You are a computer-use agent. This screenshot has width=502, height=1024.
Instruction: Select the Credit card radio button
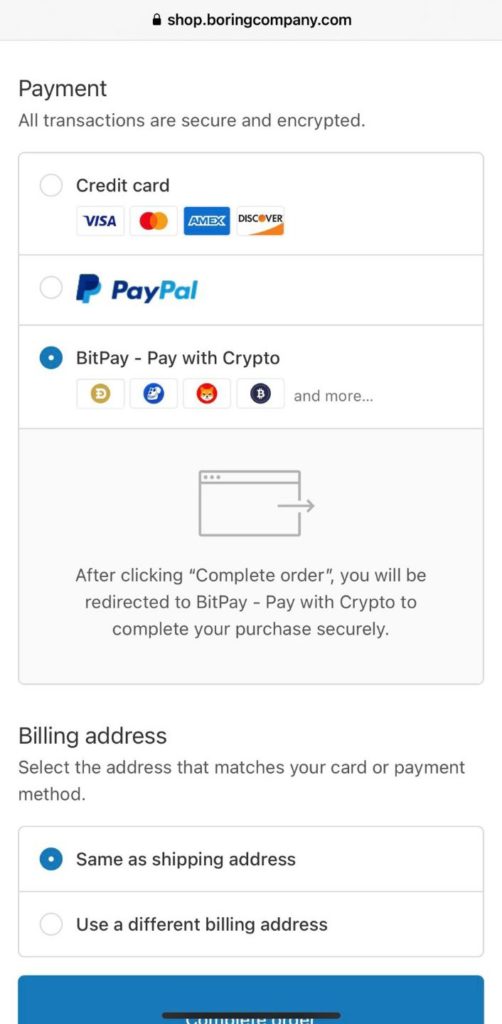coord(51,185)
